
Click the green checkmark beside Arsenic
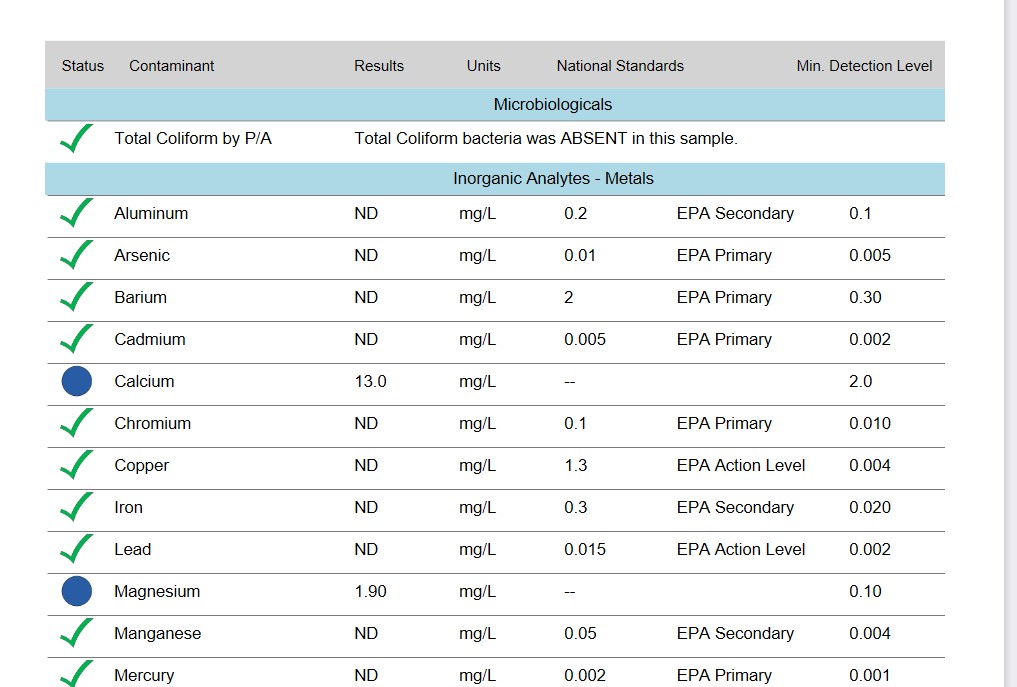77,255
